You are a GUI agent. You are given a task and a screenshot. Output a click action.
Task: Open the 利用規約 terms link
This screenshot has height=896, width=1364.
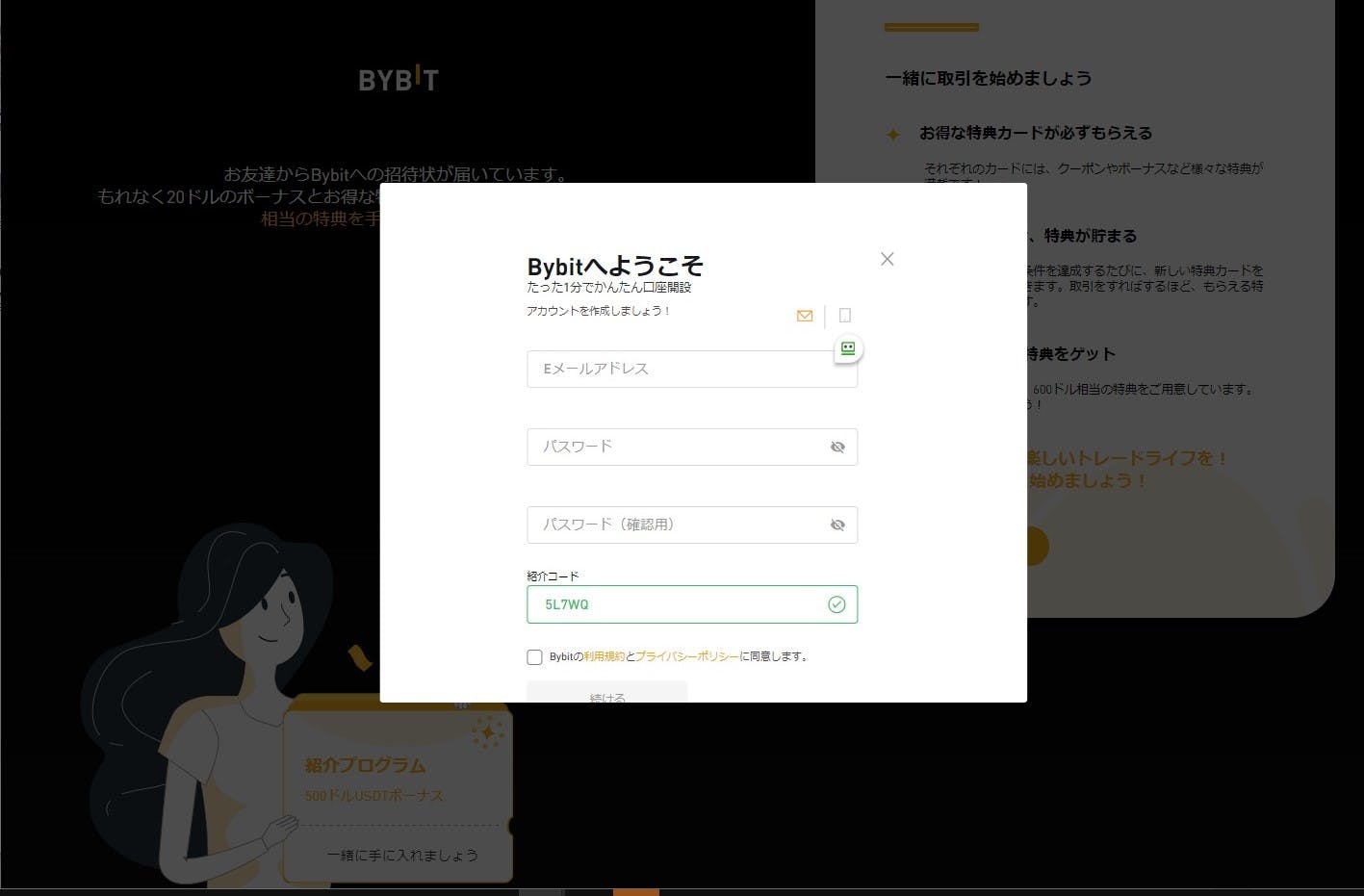pos(604,656)
